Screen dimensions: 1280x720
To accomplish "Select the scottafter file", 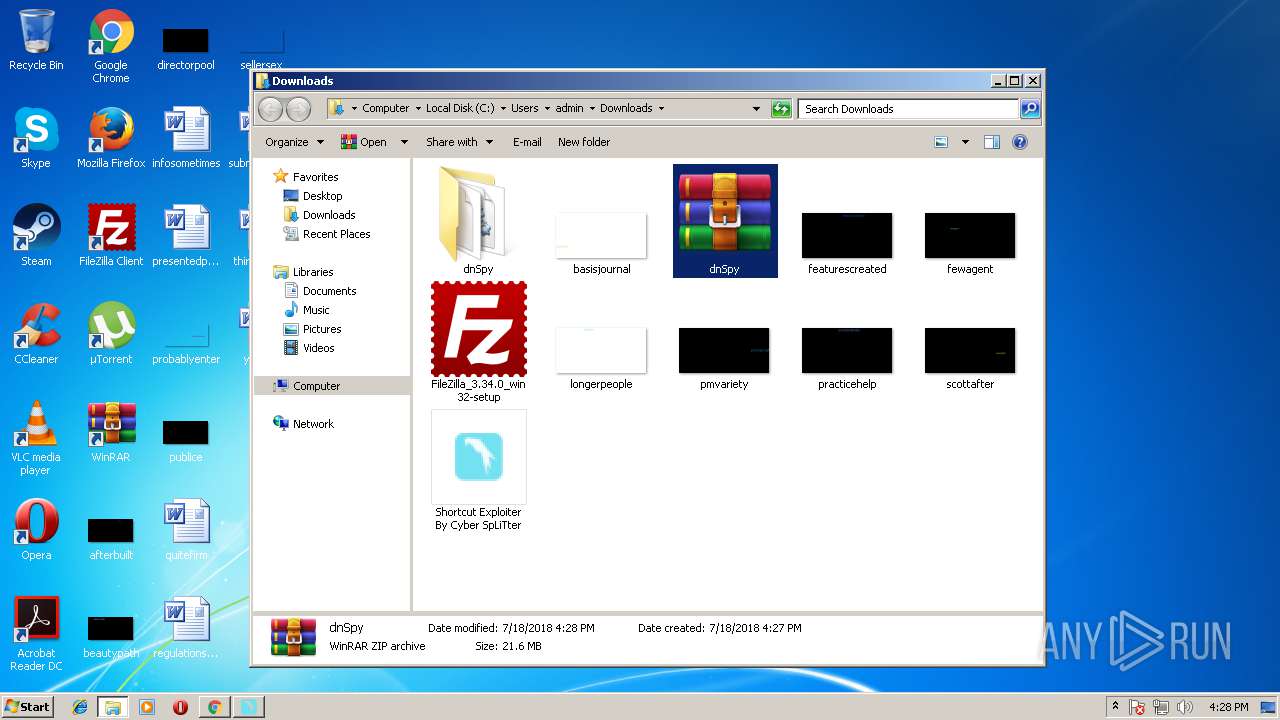I will [970, 358].
